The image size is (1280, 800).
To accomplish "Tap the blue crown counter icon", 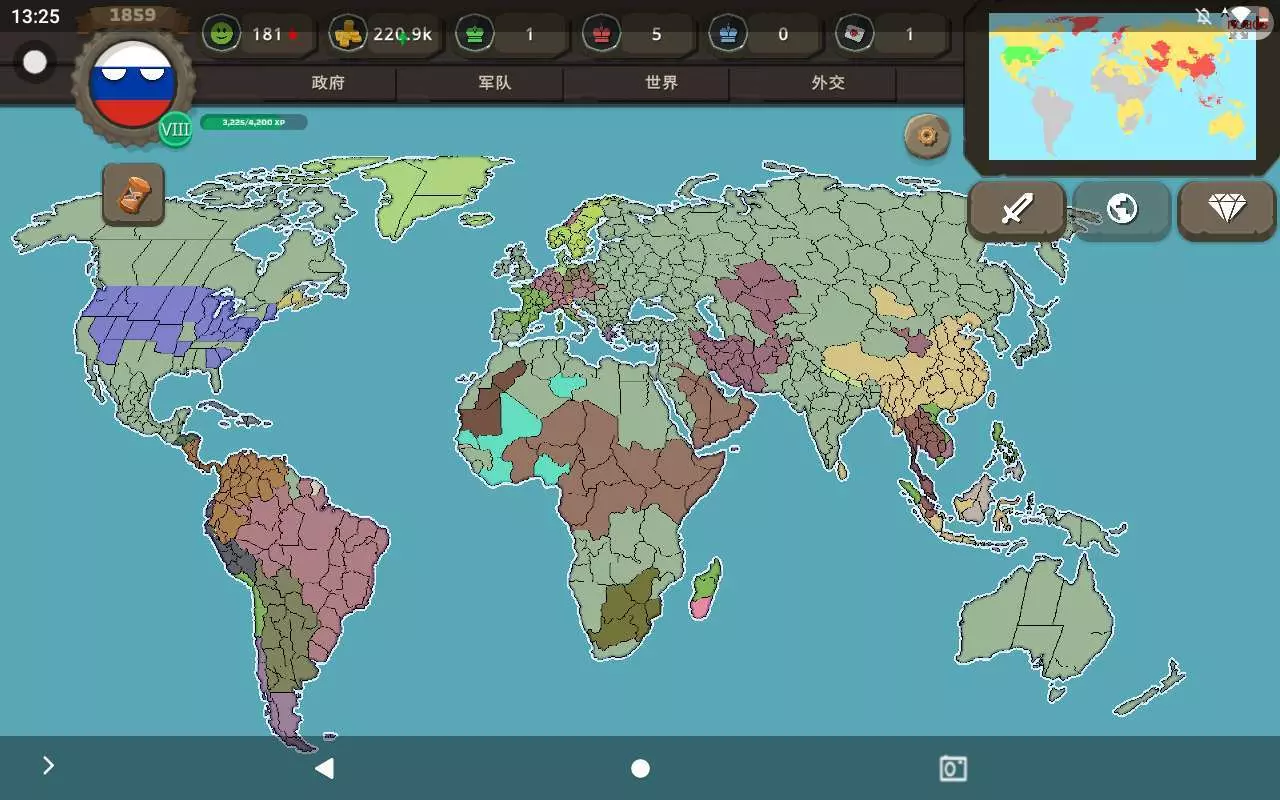I will click(x=728, y=34).
